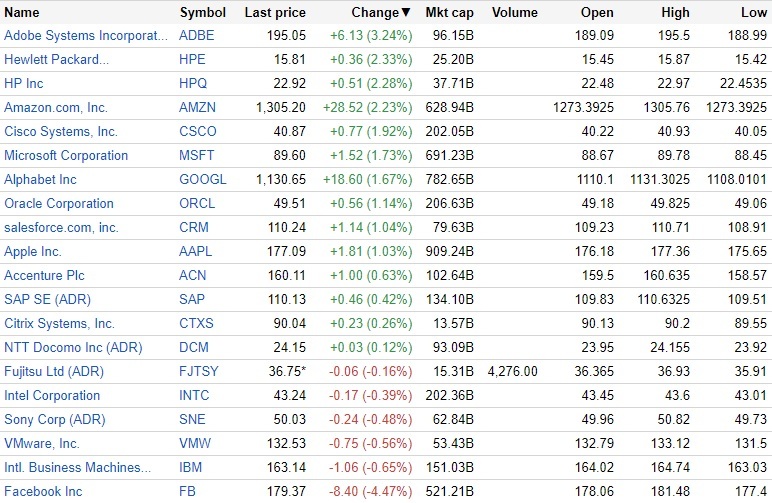Open the Fujitsu Ltd (ADR) link
Image resolution: width=772 pixels, height=503 pixels.
tap(54, 371)
